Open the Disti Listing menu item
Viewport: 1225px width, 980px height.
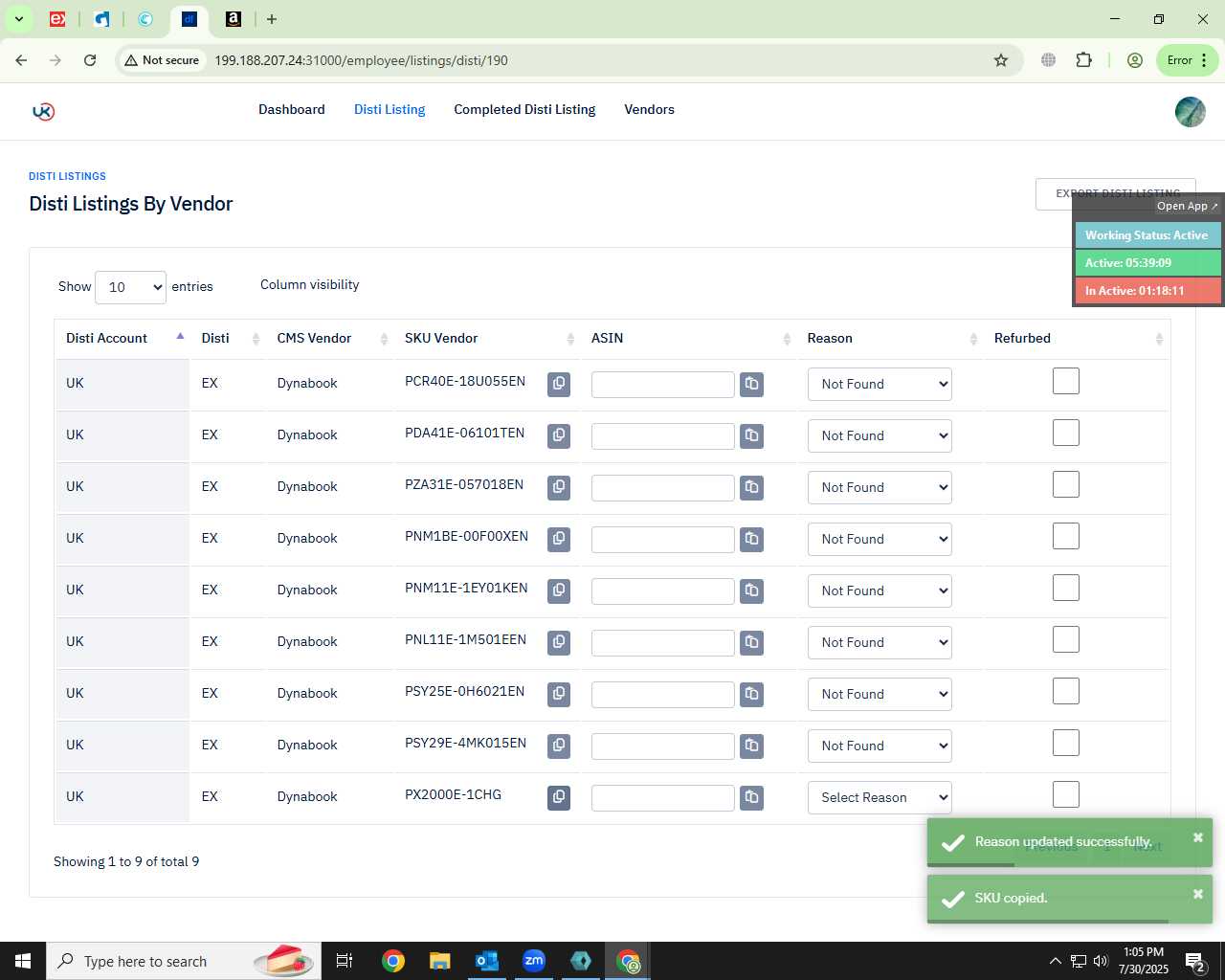coord(390,109)
